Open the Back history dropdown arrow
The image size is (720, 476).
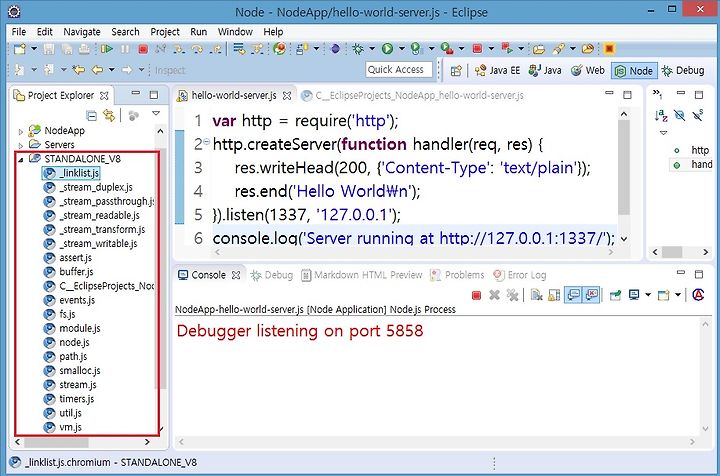112,70
